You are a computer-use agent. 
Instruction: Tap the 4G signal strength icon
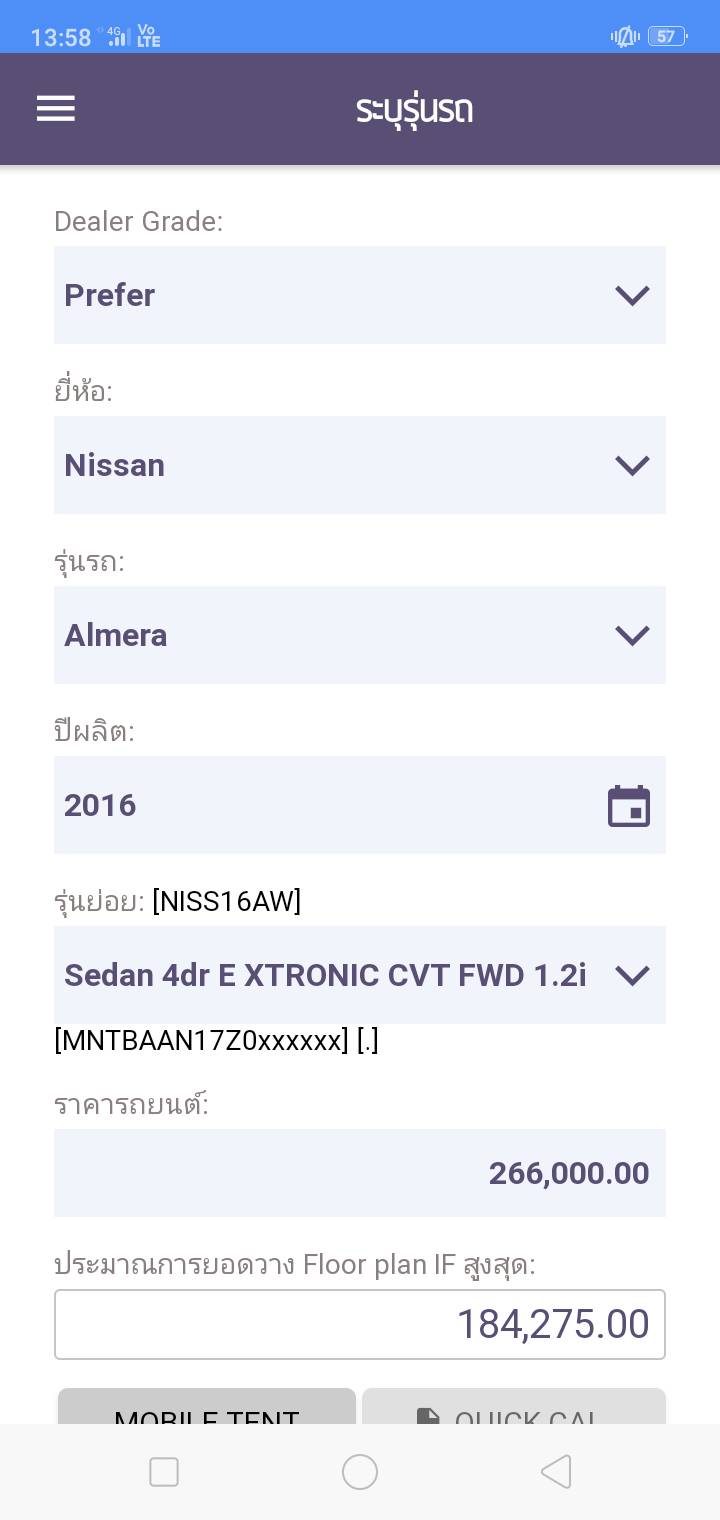(118, 37)
